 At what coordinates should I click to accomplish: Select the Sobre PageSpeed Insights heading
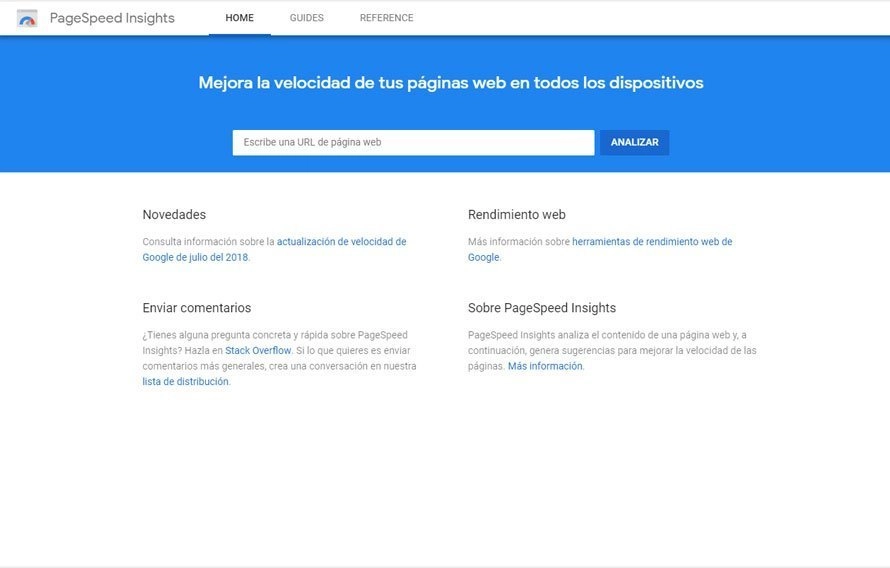pyautogui.click(x=542, y=308)
